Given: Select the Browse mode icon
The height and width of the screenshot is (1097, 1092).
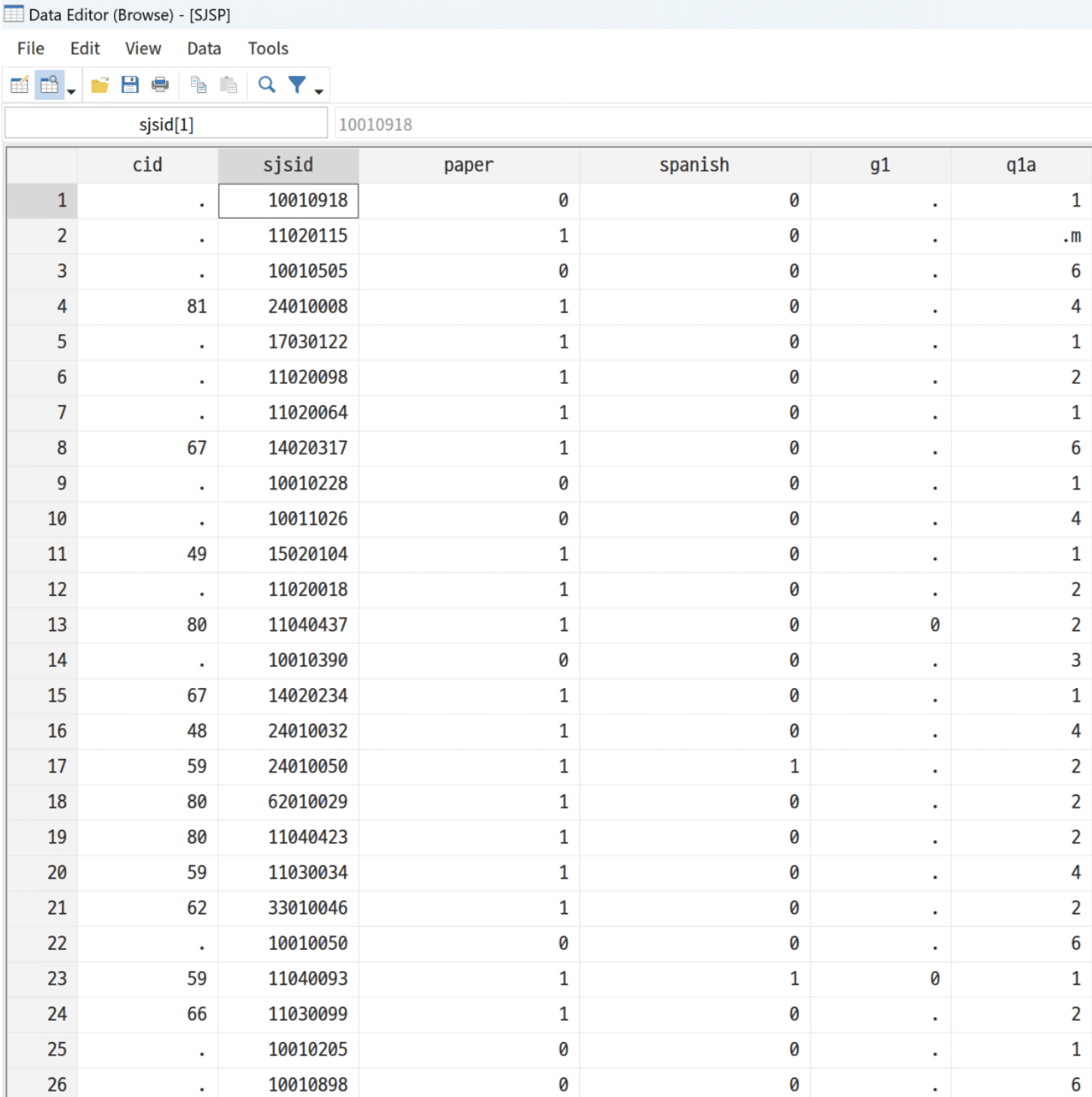Looking at the screenshot, I should click(x=48, y=85).
